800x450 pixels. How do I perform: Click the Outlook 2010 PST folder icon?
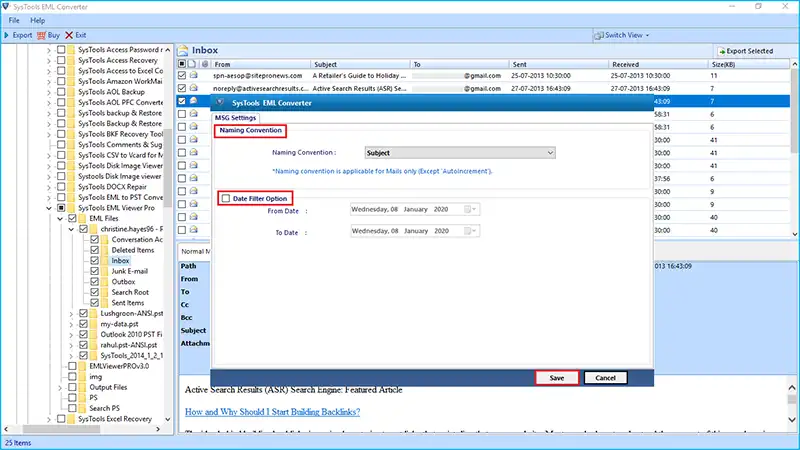pyautogui.click(x=93, y=335)
